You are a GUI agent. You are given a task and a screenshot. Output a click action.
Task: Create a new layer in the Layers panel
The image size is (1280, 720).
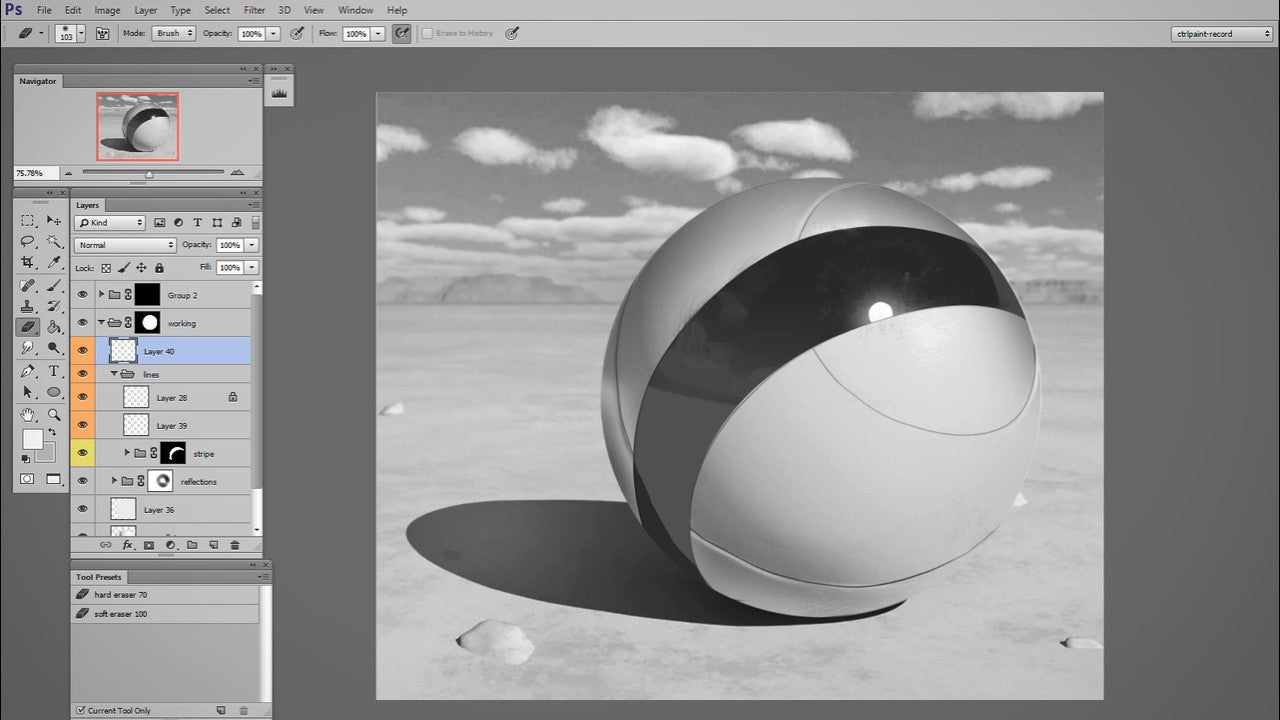pyautogui.click(x=214, y=545)
